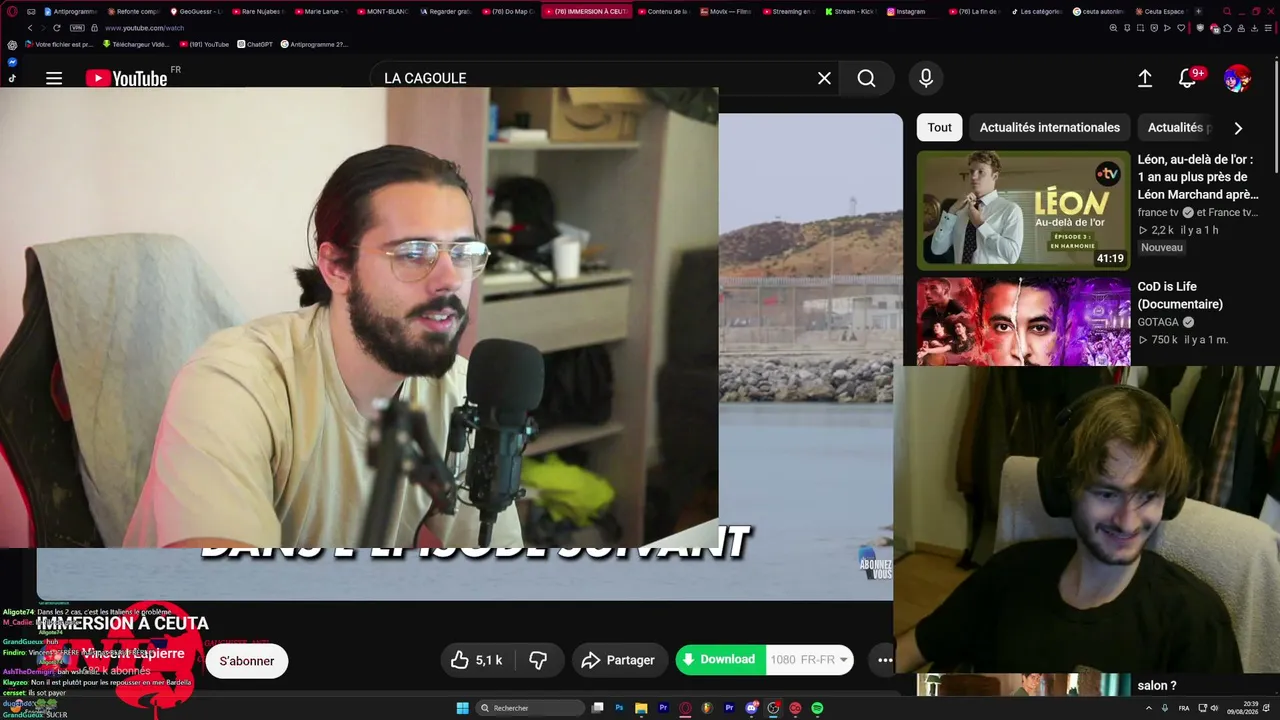Open File Explorer from the taskbar
This screenshot has height=720, width=1280.
coord(641,708)
